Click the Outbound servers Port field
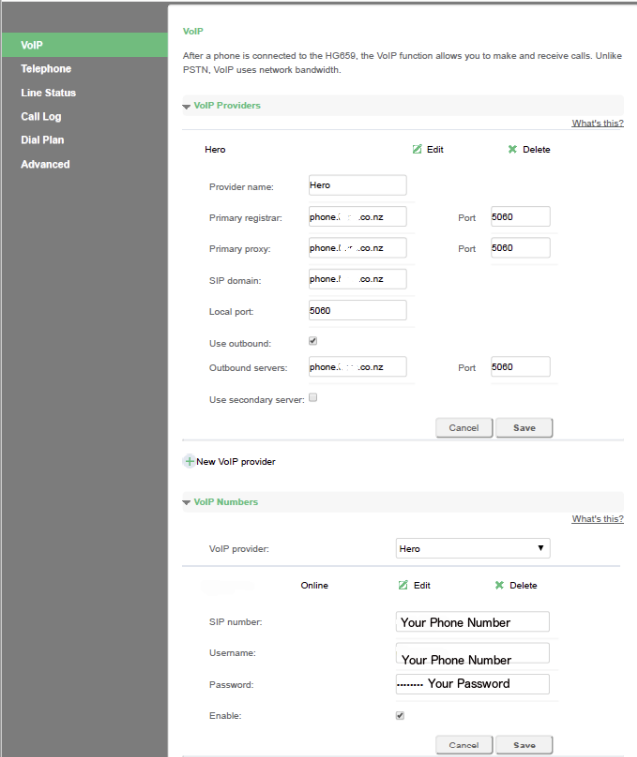The height and width of the screenshot is (757, 637). pyautogui.click(x=521, y=367)
